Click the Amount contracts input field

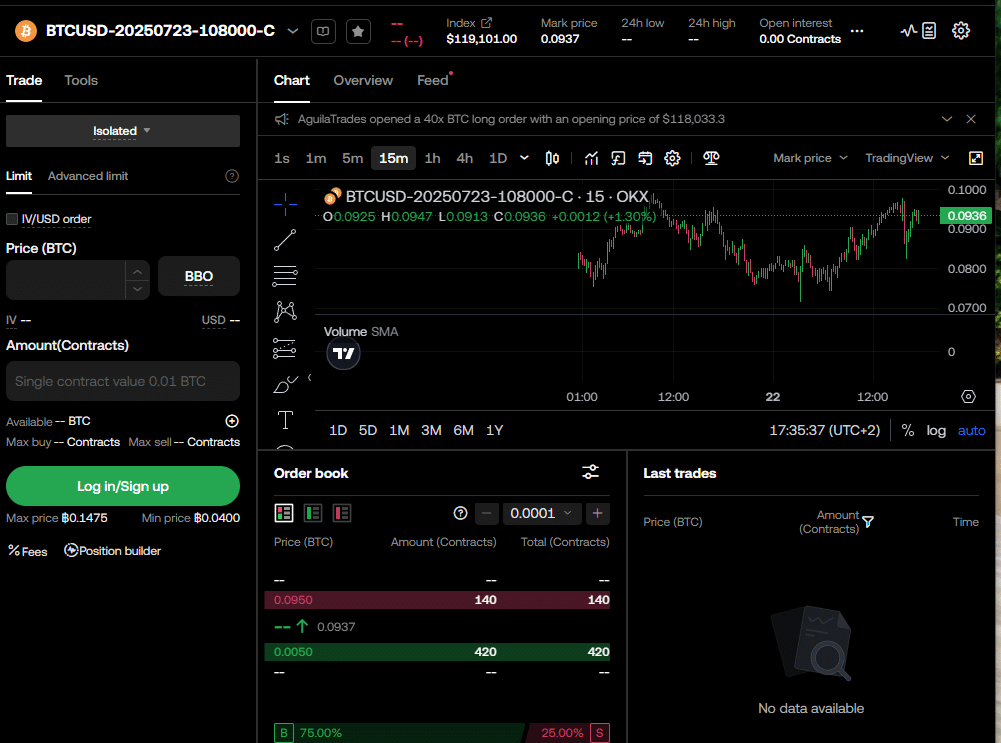[x=123, y=381]
